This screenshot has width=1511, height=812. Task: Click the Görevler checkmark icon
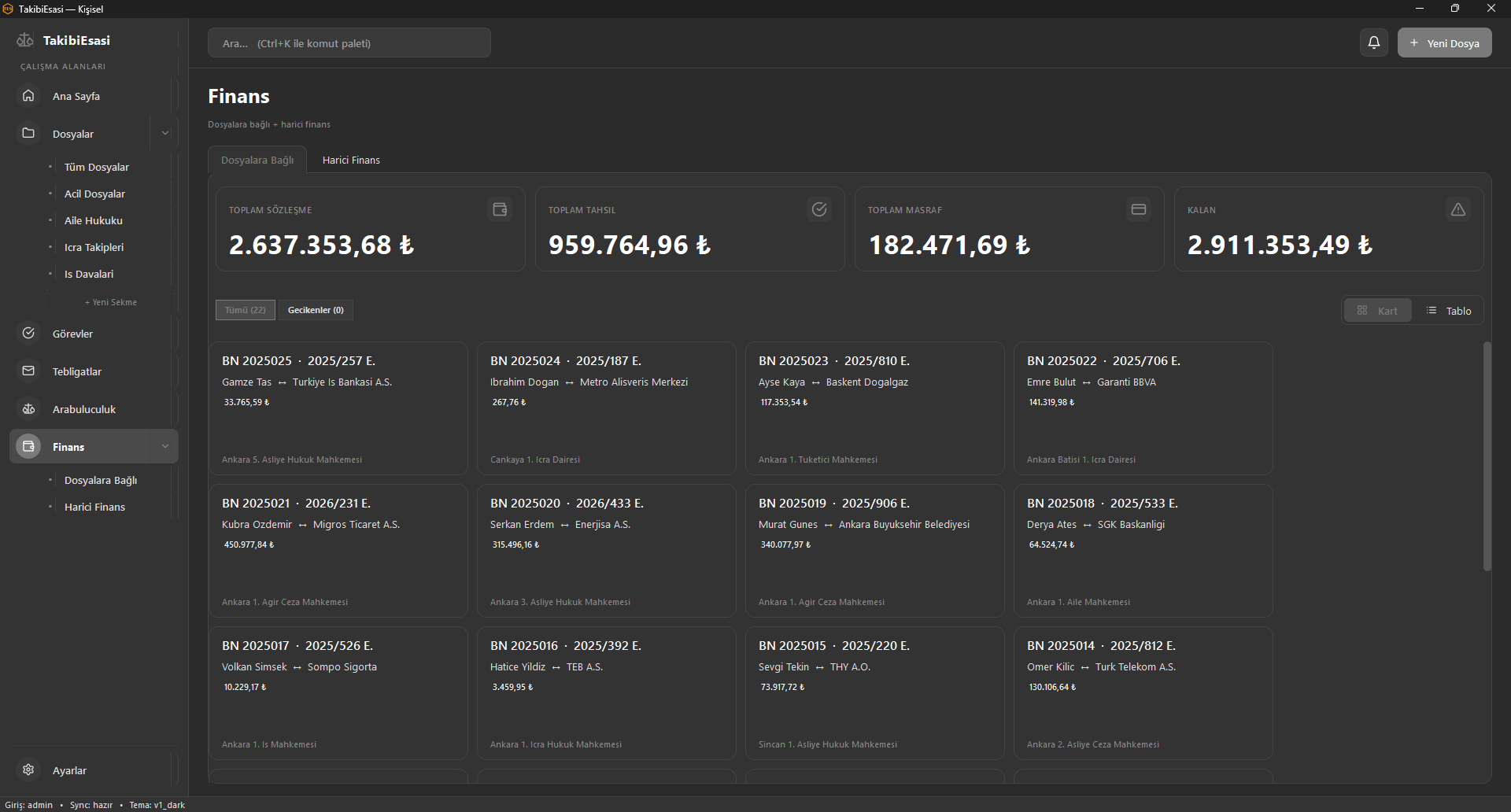coord(28,333)
